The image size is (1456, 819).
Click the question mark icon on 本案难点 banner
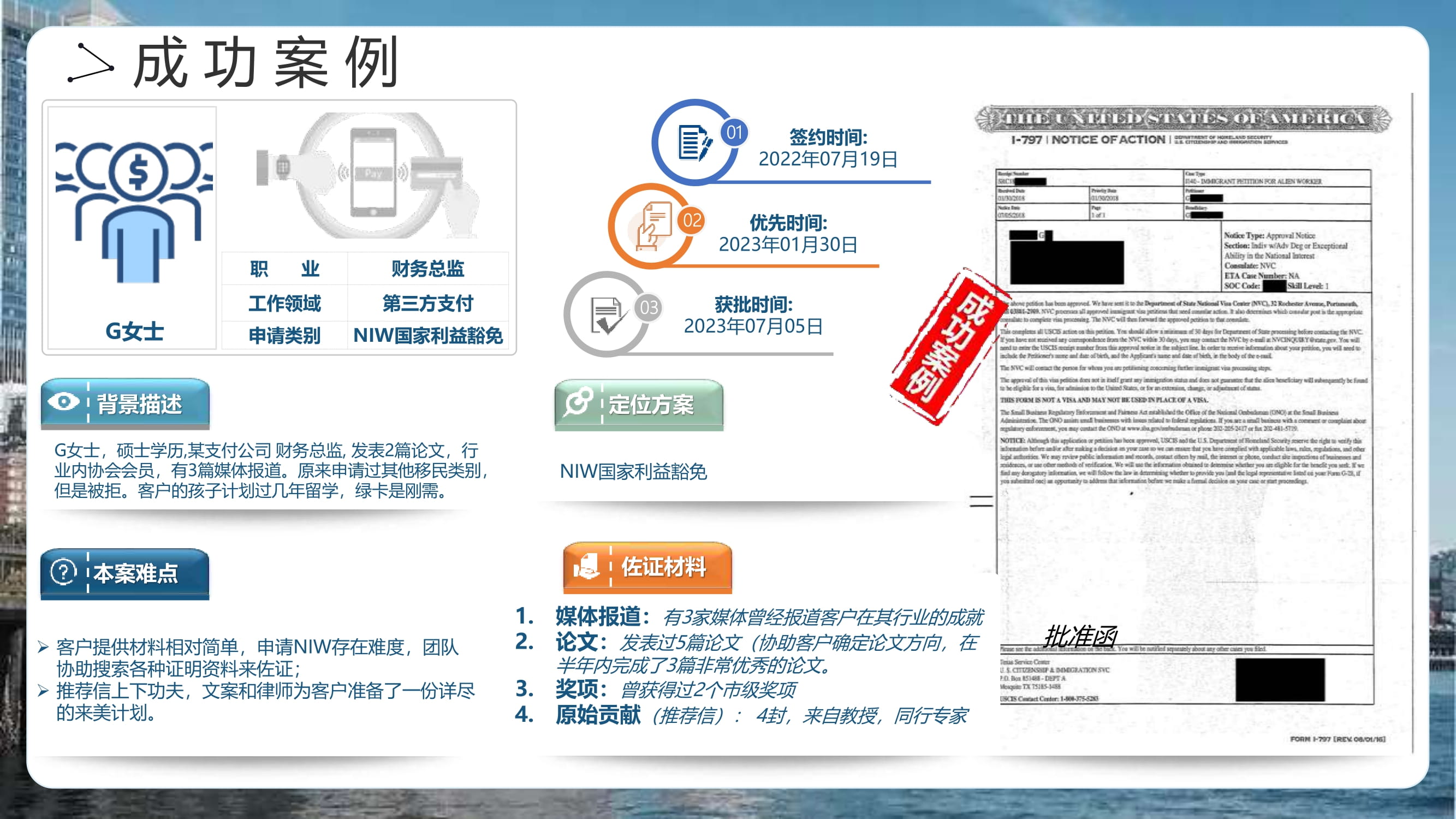coord(63,572)
